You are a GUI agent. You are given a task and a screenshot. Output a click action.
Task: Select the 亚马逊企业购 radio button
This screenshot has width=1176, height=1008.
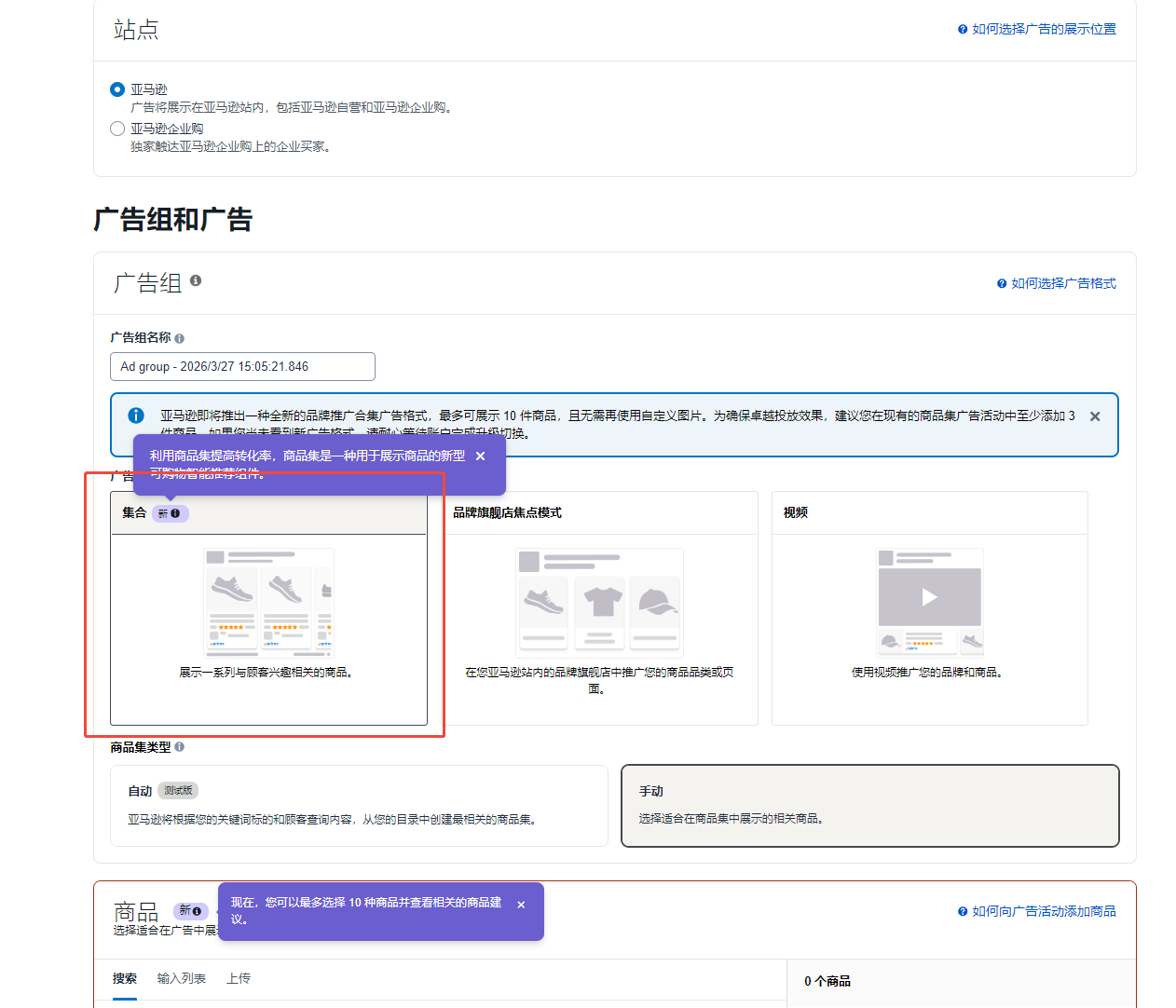(x=117, y=129)
